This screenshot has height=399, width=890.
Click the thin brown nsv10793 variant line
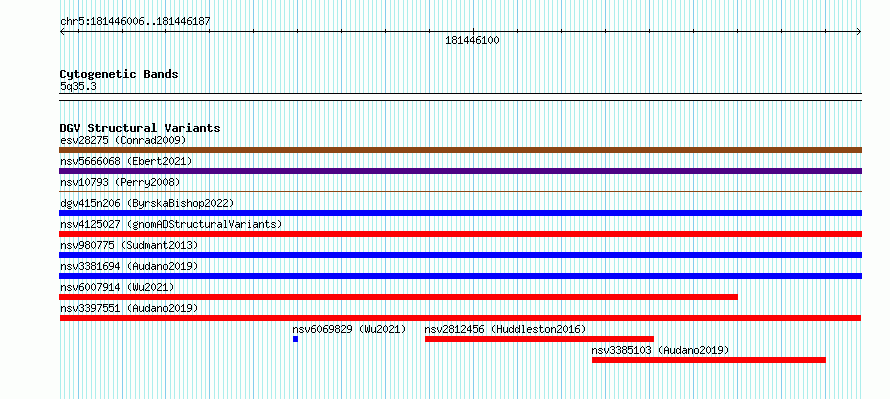pos(460,192)
